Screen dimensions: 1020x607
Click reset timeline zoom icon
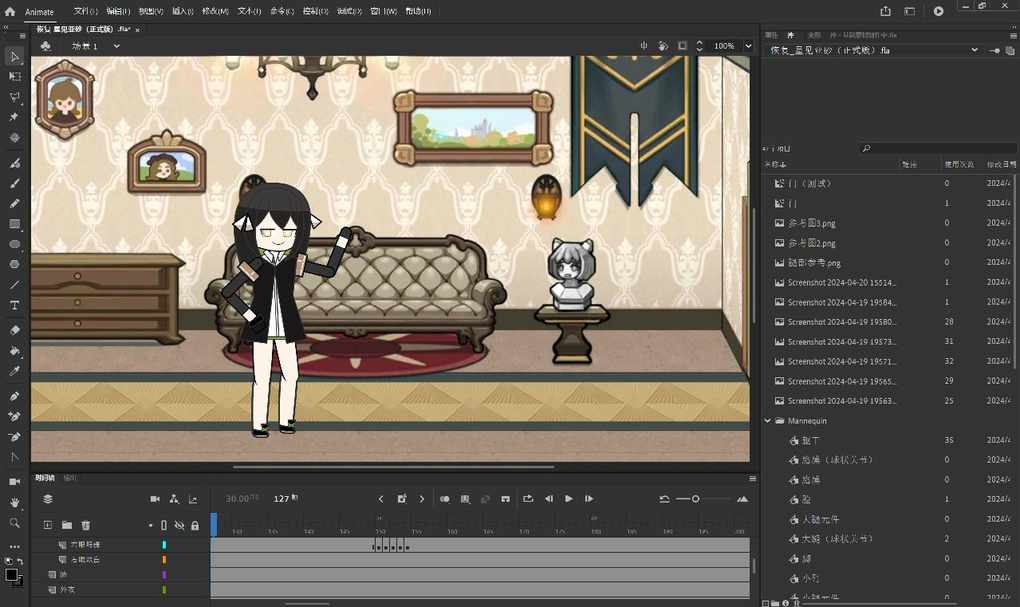point(664,499)
